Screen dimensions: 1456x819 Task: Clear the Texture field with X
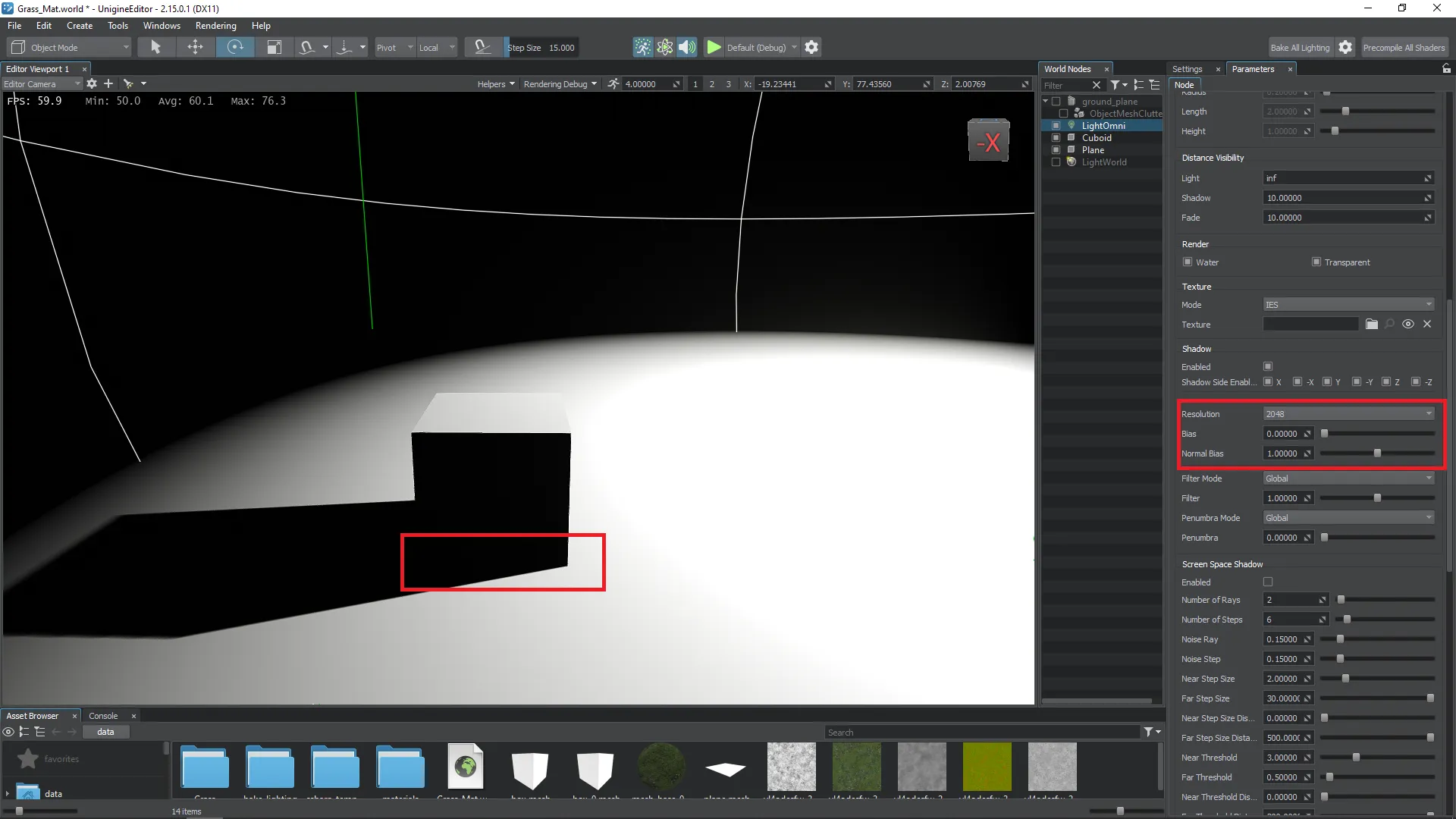pyautogui.click(x=1427, y=324)
